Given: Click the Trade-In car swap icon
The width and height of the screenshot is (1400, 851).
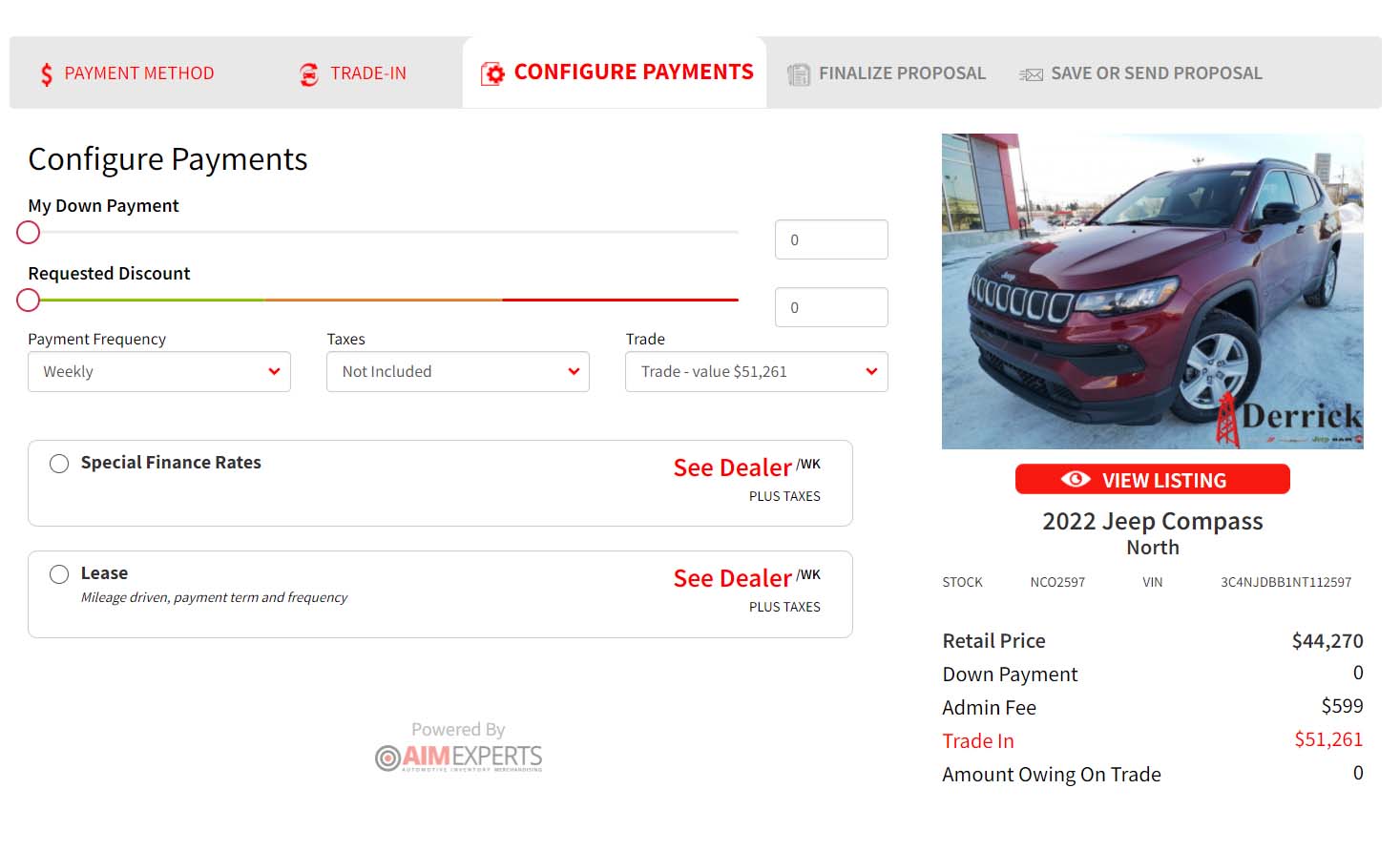Looking at the screenshot, I should [309, 74].
